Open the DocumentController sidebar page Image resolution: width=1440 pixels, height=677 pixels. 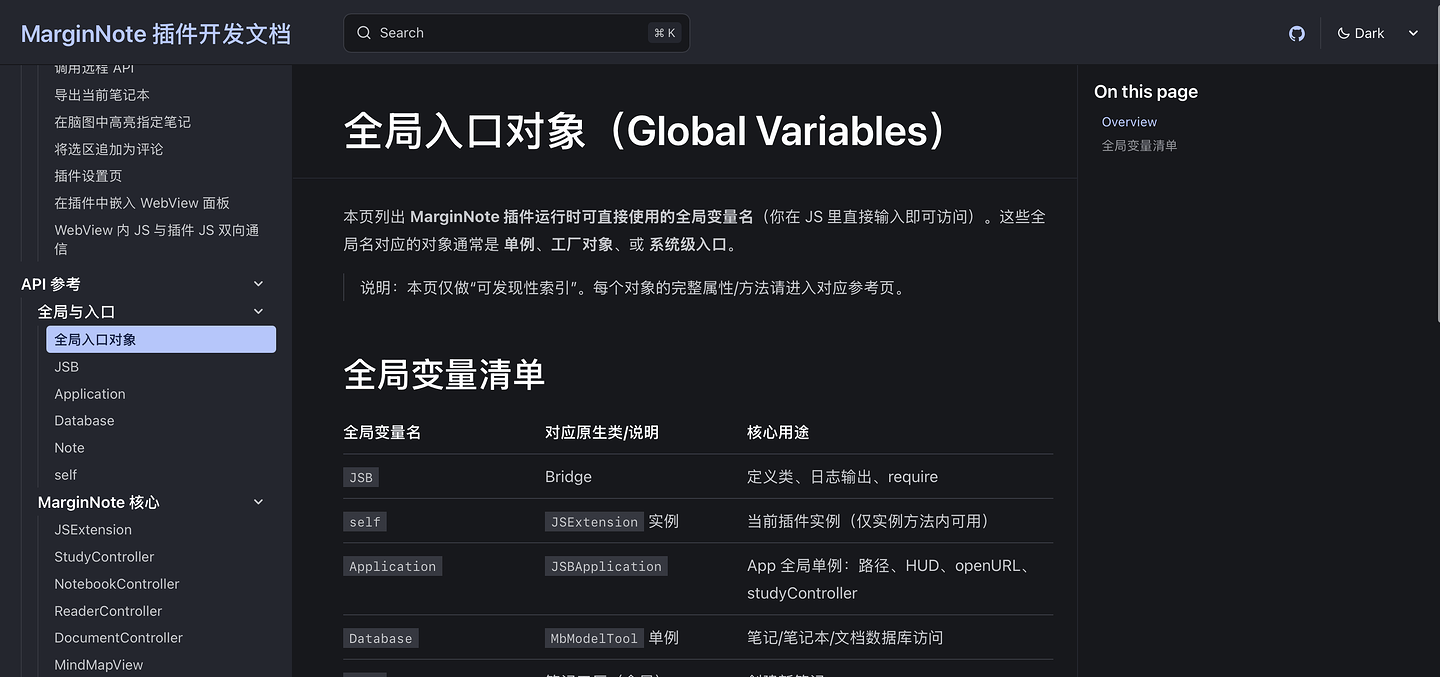161,638
